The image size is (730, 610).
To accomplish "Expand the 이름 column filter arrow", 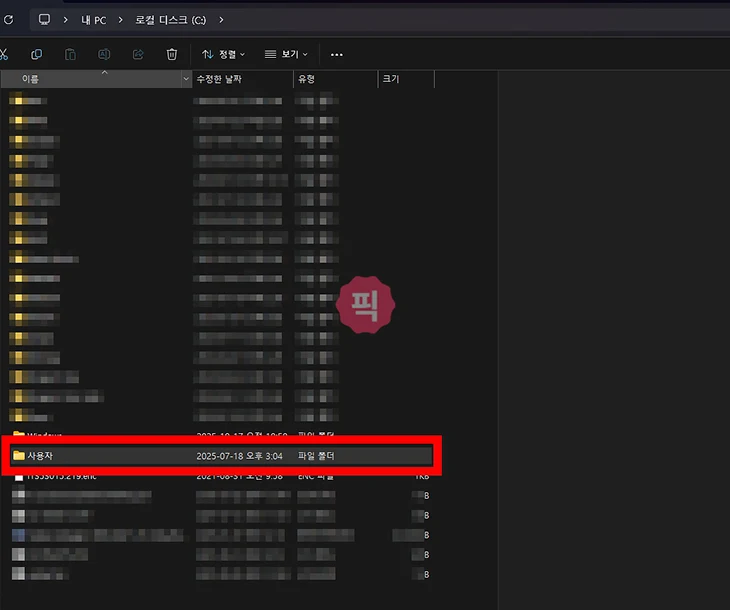I will coord(185,79).
